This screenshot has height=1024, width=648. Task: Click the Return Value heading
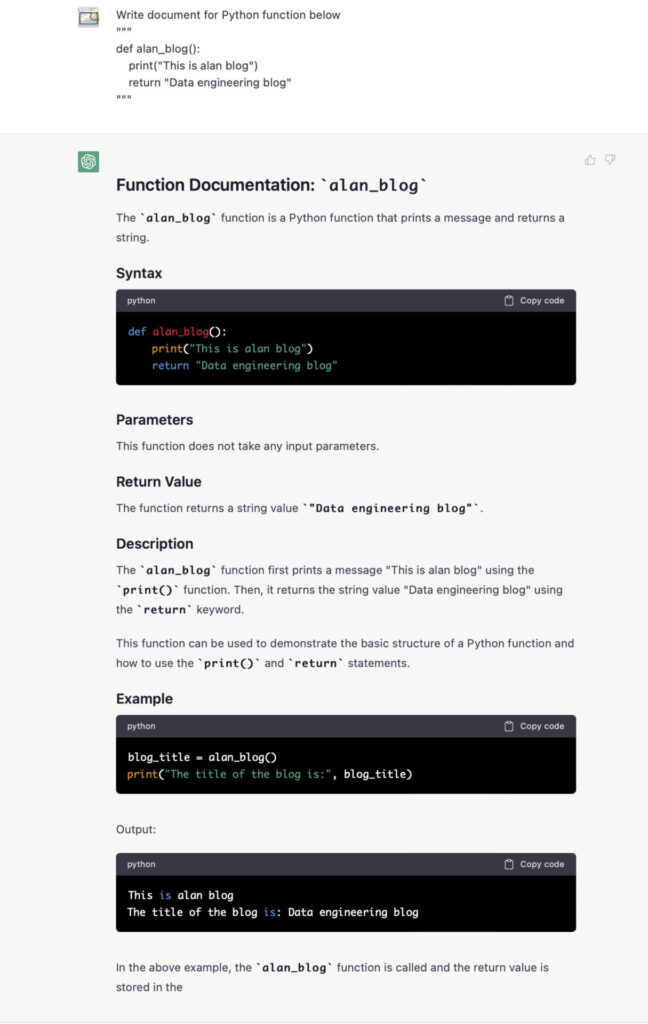pos(159,482)
